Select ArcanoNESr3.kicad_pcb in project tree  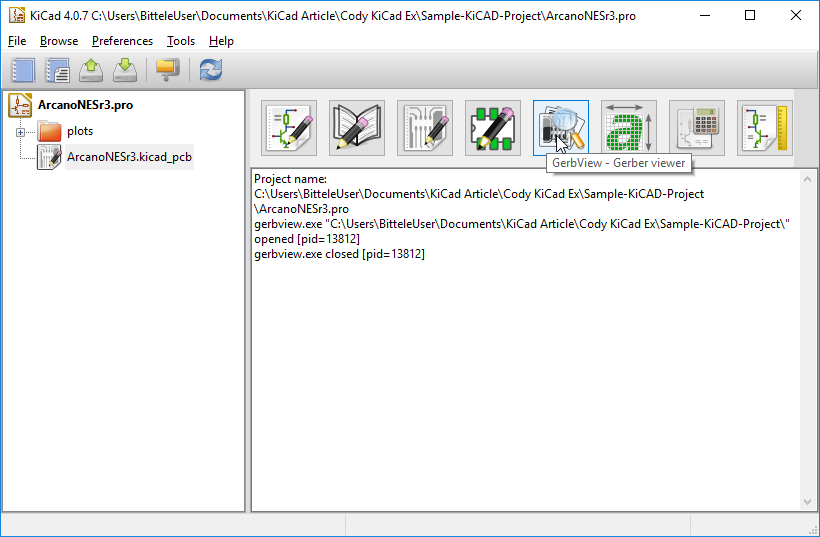point(128,157)
